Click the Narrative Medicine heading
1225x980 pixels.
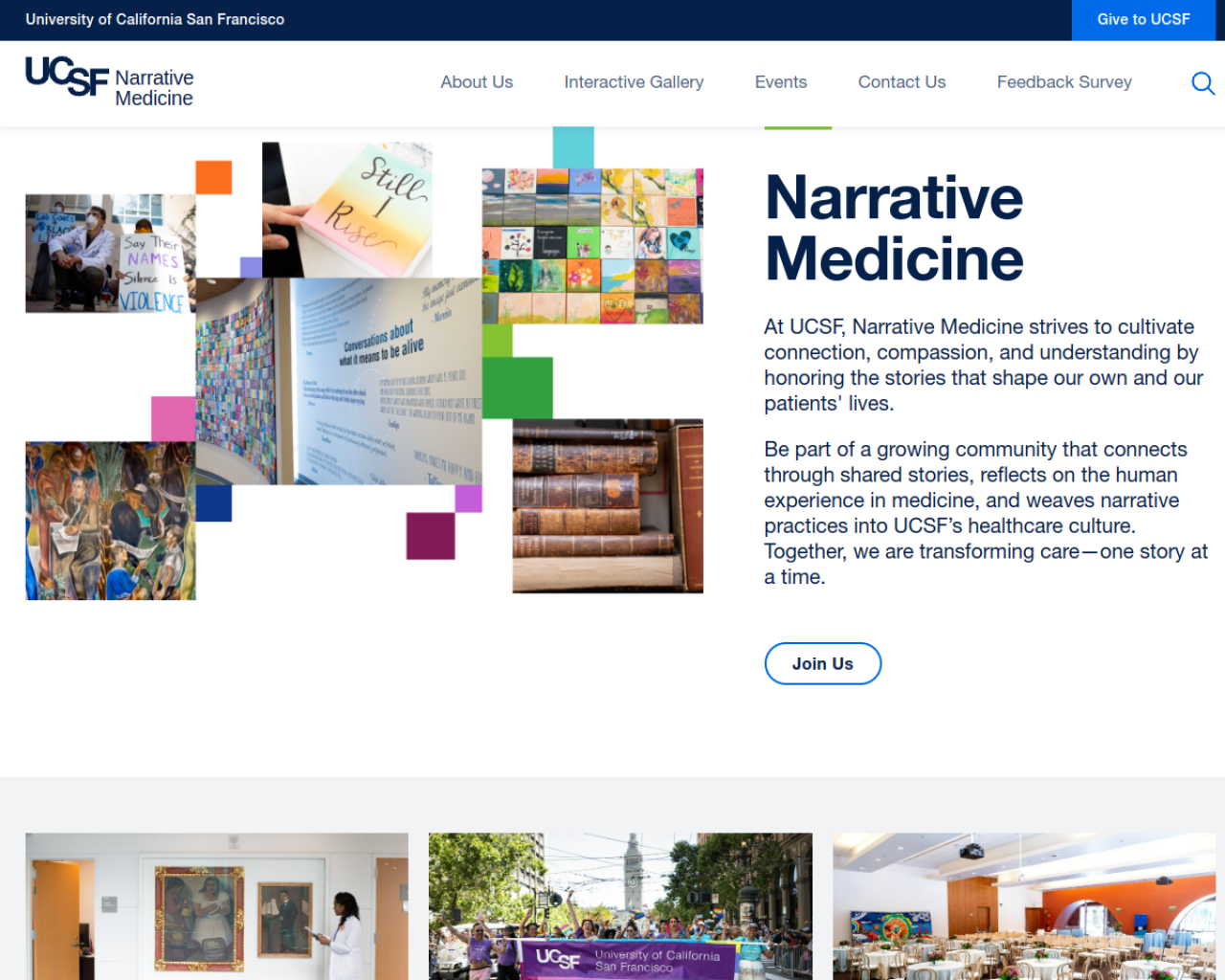click(894, 228)
